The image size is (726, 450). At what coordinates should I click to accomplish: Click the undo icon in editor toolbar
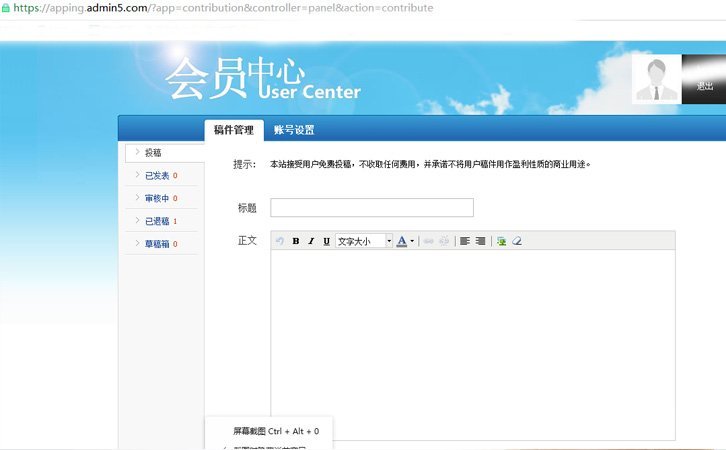(x=280, y=241)
